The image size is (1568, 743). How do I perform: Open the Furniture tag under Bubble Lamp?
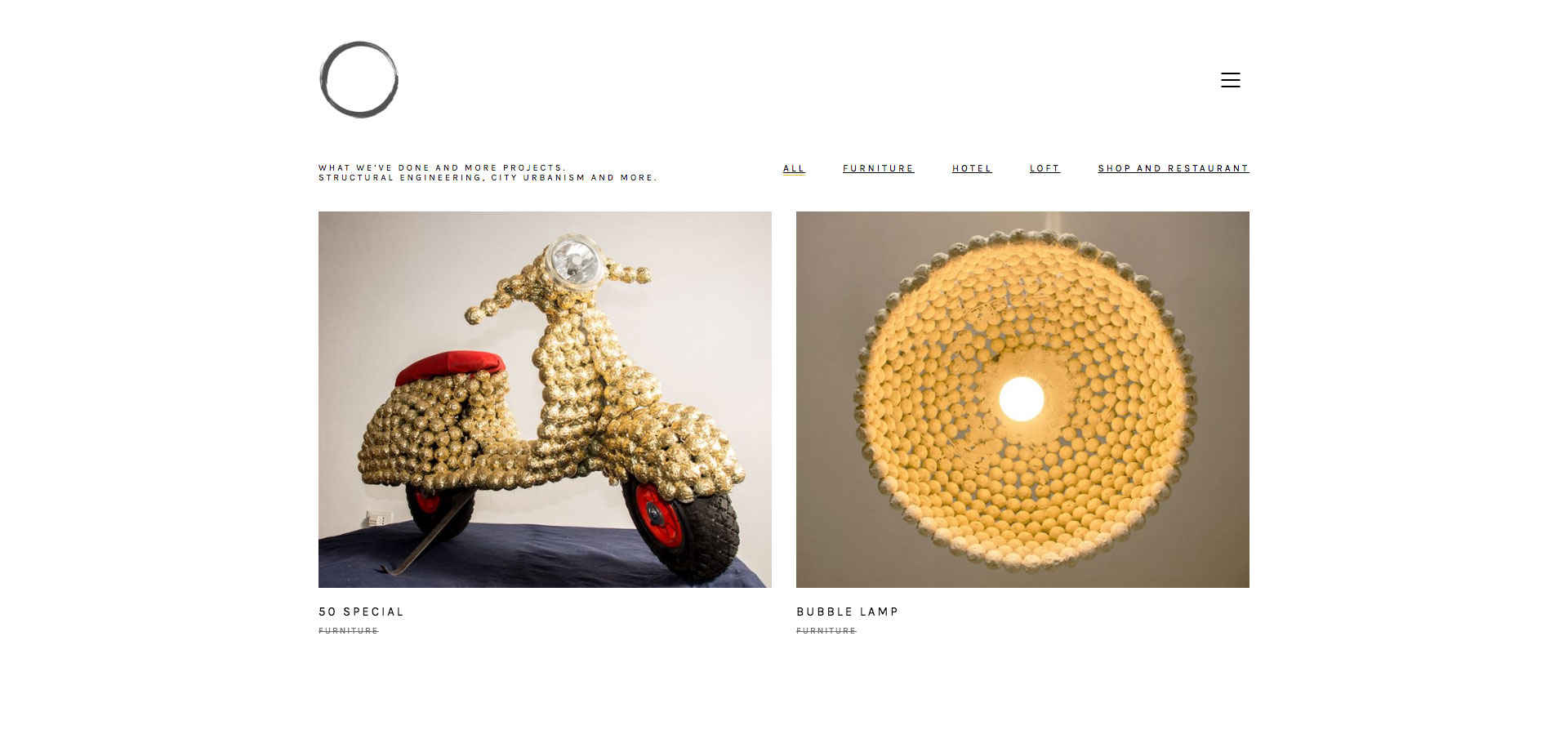point(826,631)
